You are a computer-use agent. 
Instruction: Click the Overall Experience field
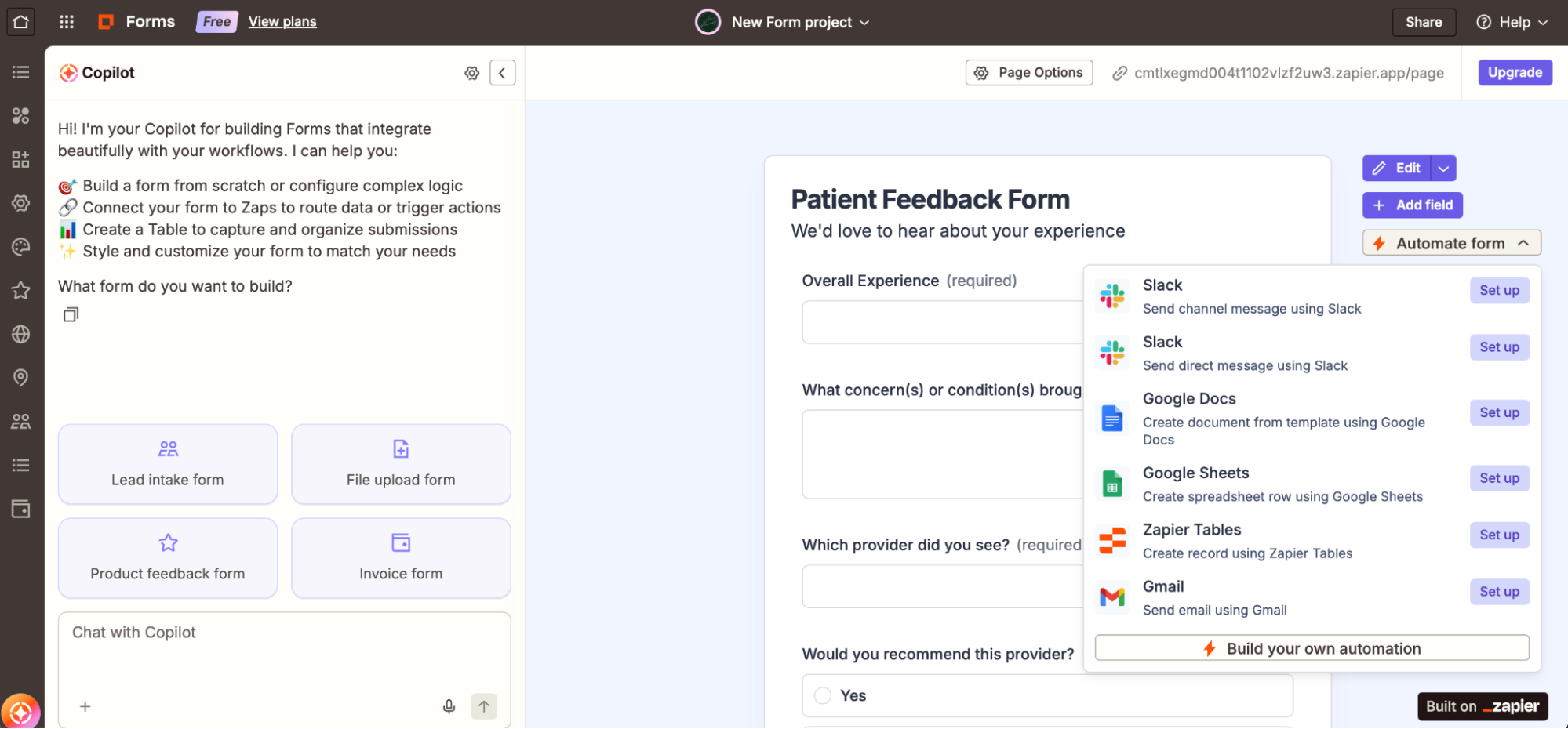(x=943, y=322)
